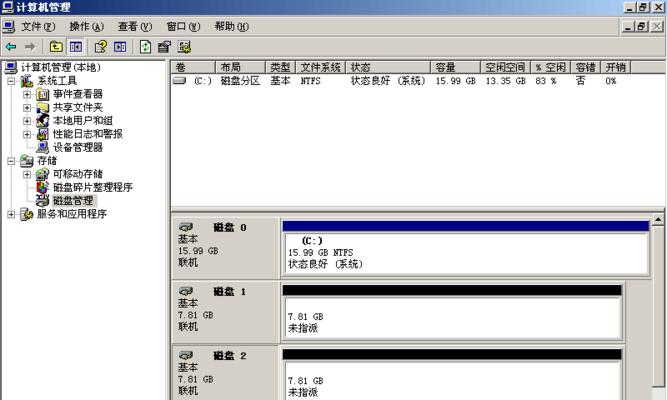Sort by Status (状态) column header
The image size is (667, 400).
(x=388, y=67)
